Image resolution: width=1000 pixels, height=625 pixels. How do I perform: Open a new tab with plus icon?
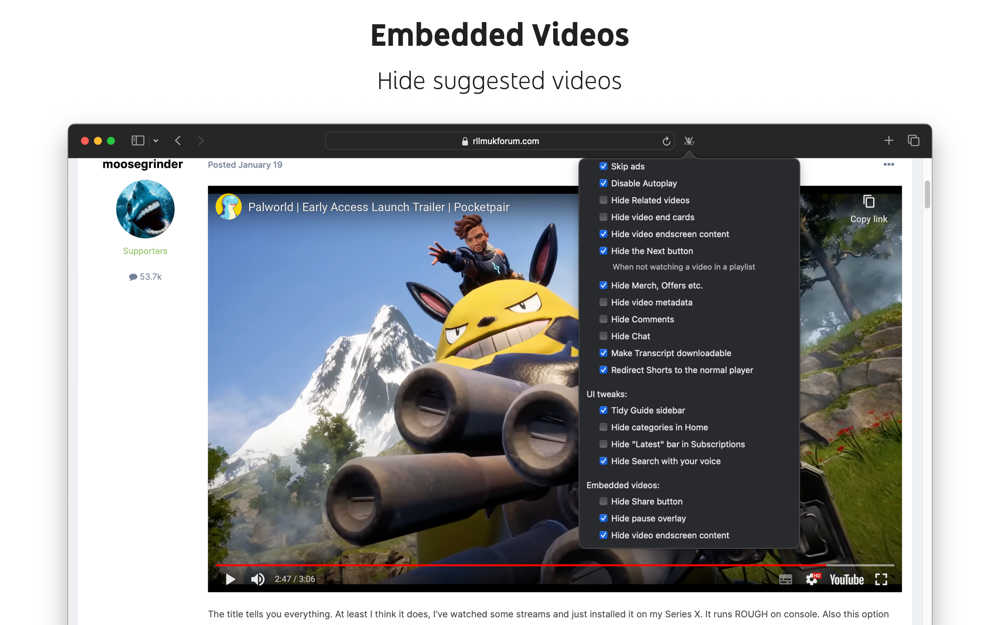(x=888, y=140)
